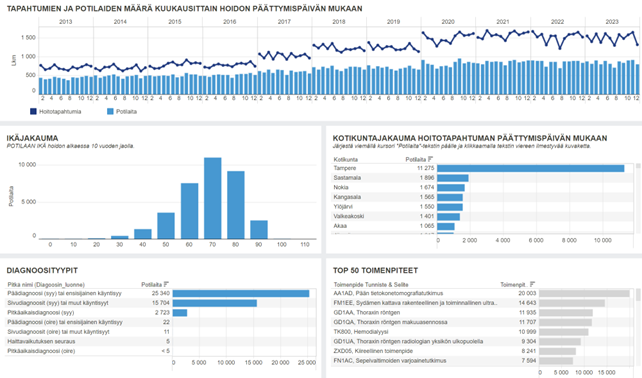Image resolution: width=642 pixels, height=378 pixels.
Task: Select the age 80 histogram bar
Action: click(236, 205)
